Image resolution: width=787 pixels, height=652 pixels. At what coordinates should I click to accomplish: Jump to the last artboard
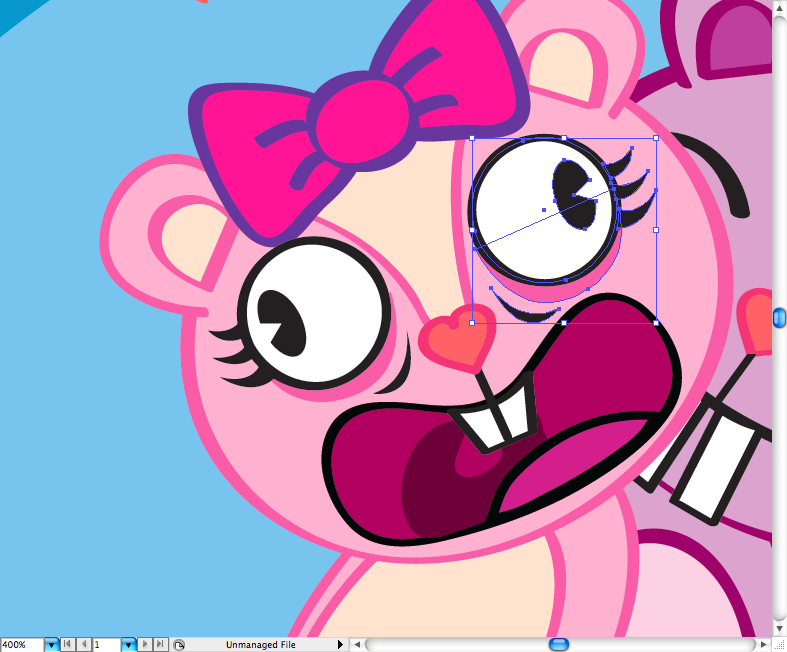pyautogui.click(x=160, y=645)
